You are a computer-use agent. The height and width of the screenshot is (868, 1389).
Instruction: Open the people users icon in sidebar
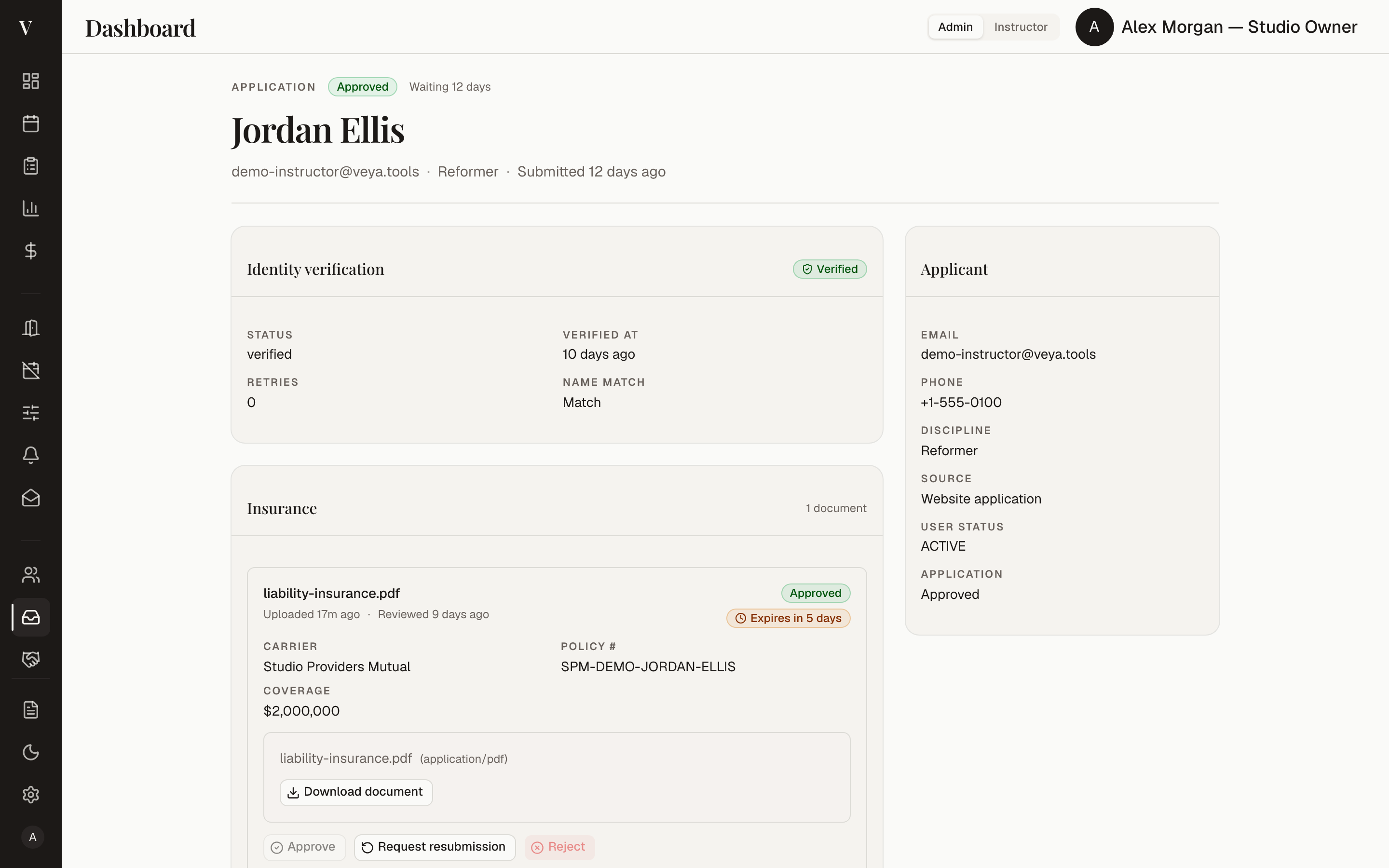[31, 575]
